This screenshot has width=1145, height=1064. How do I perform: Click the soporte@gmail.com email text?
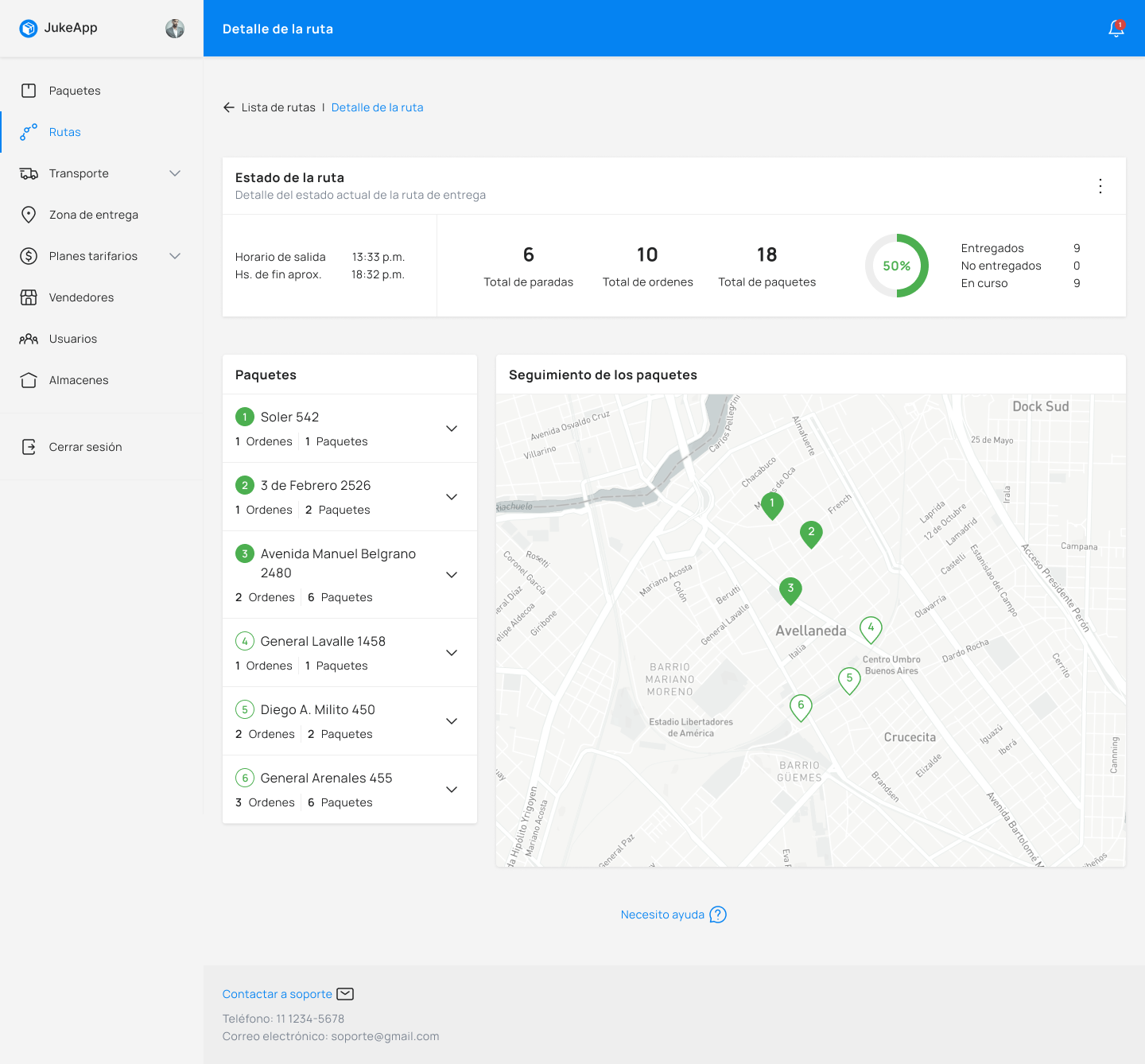(x=385, y=1036)
